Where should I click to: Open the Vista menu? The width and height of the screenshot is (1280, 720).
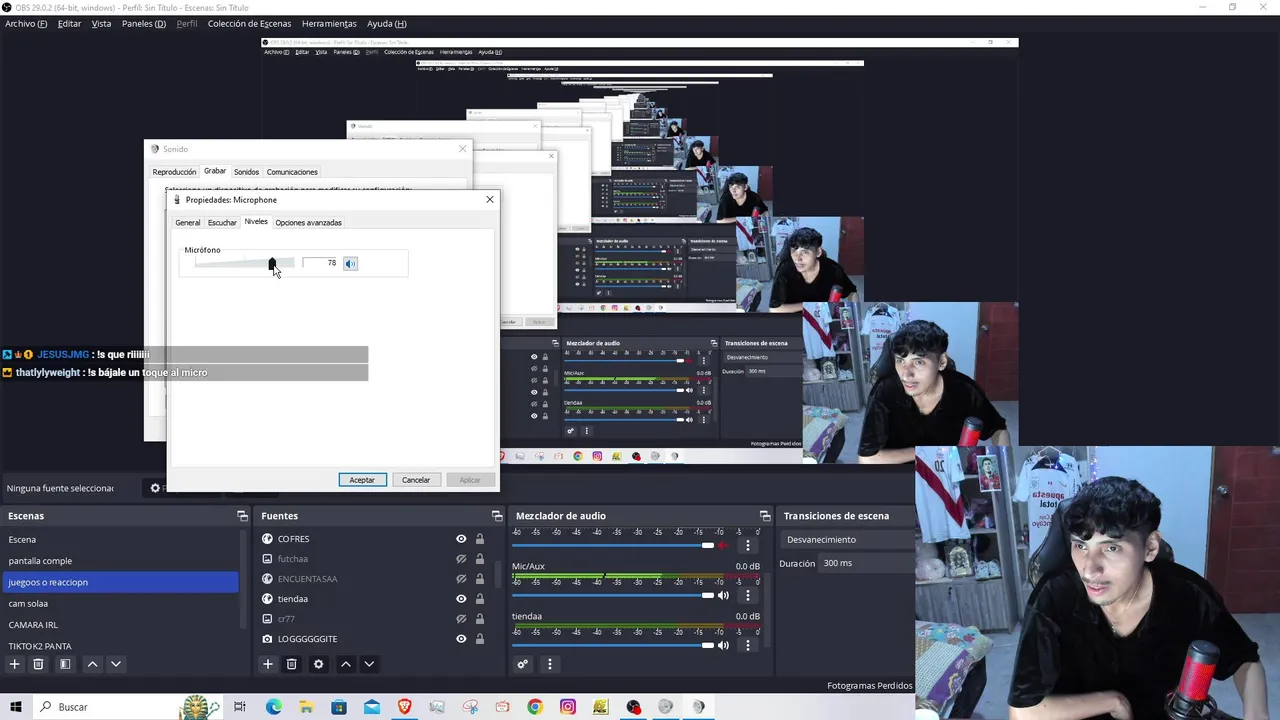[x=101, y=24]
